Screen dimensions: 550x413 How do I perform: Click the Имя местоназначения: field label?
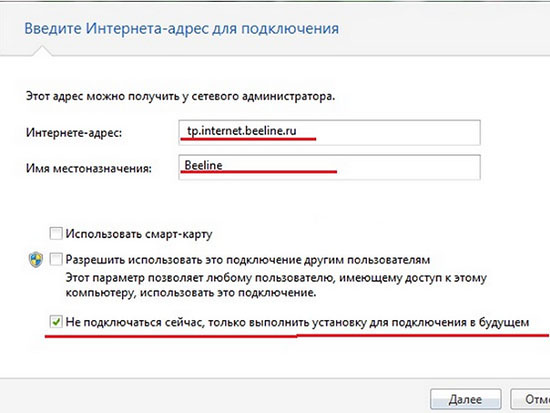[89, 168]
